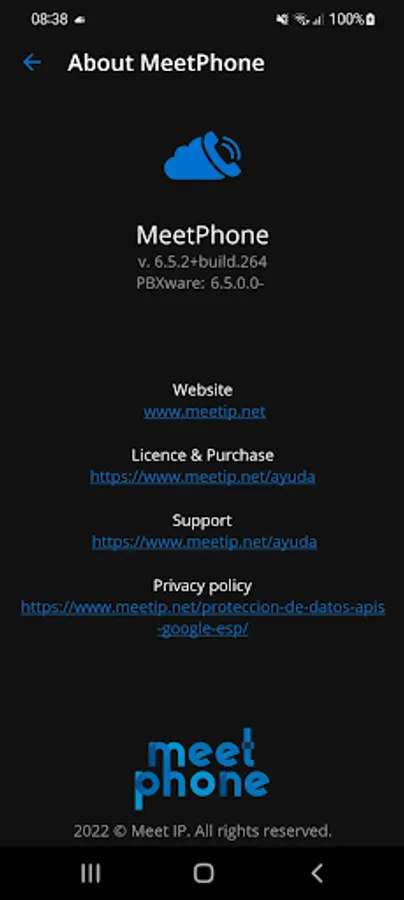Open the Support ayuda link
Image resolution: width=404 pixels, height=900 pixels.
coord(204,541)
